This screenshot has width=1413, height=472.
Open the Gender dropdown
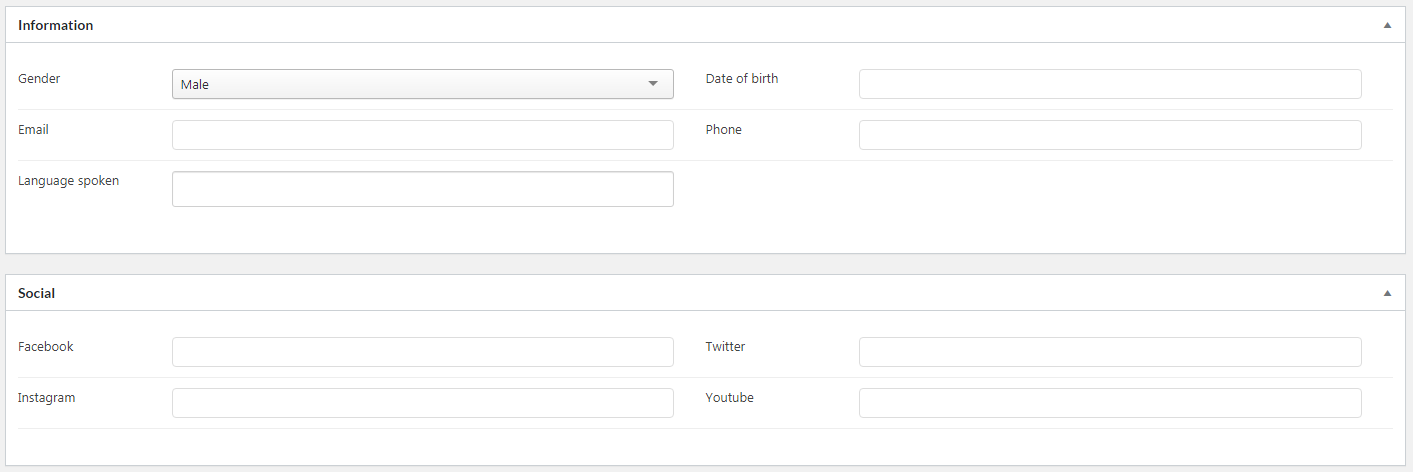pyautogui.click(x=422, y=84)
